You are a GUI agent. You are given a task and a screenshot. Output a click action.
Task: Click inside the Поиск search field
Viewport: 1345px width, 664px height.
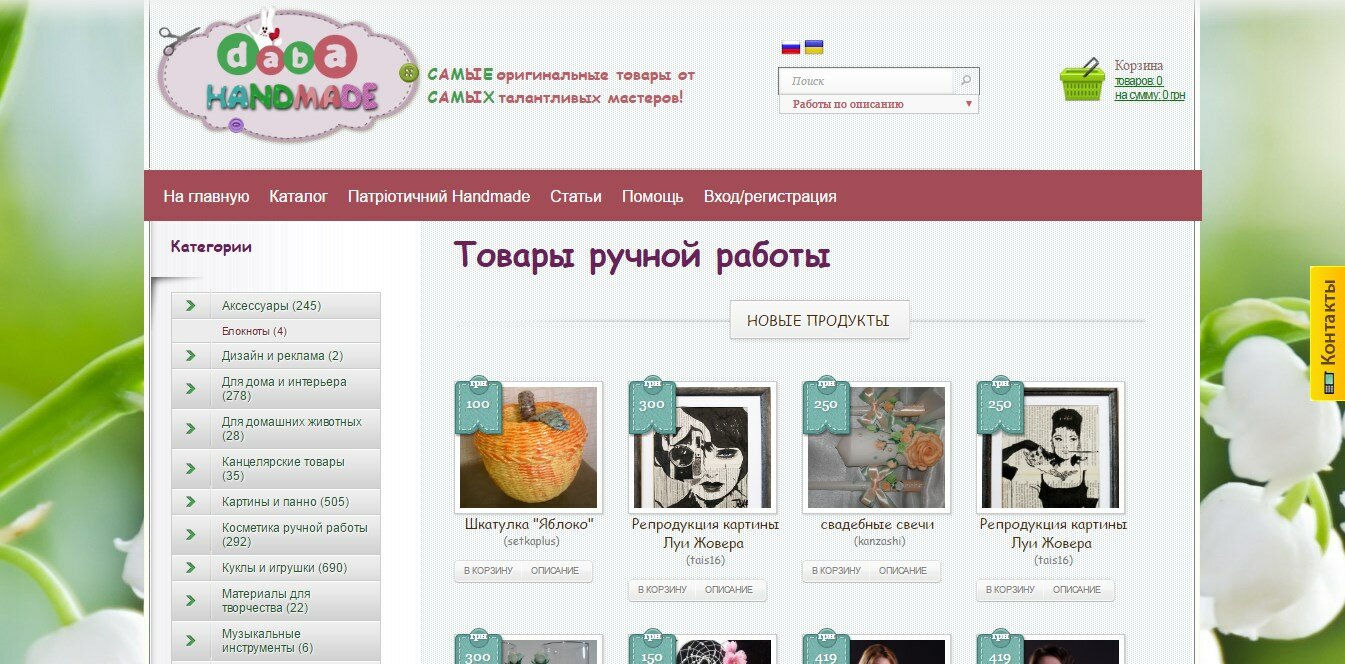pyautogui.click(x=868, y=81)
